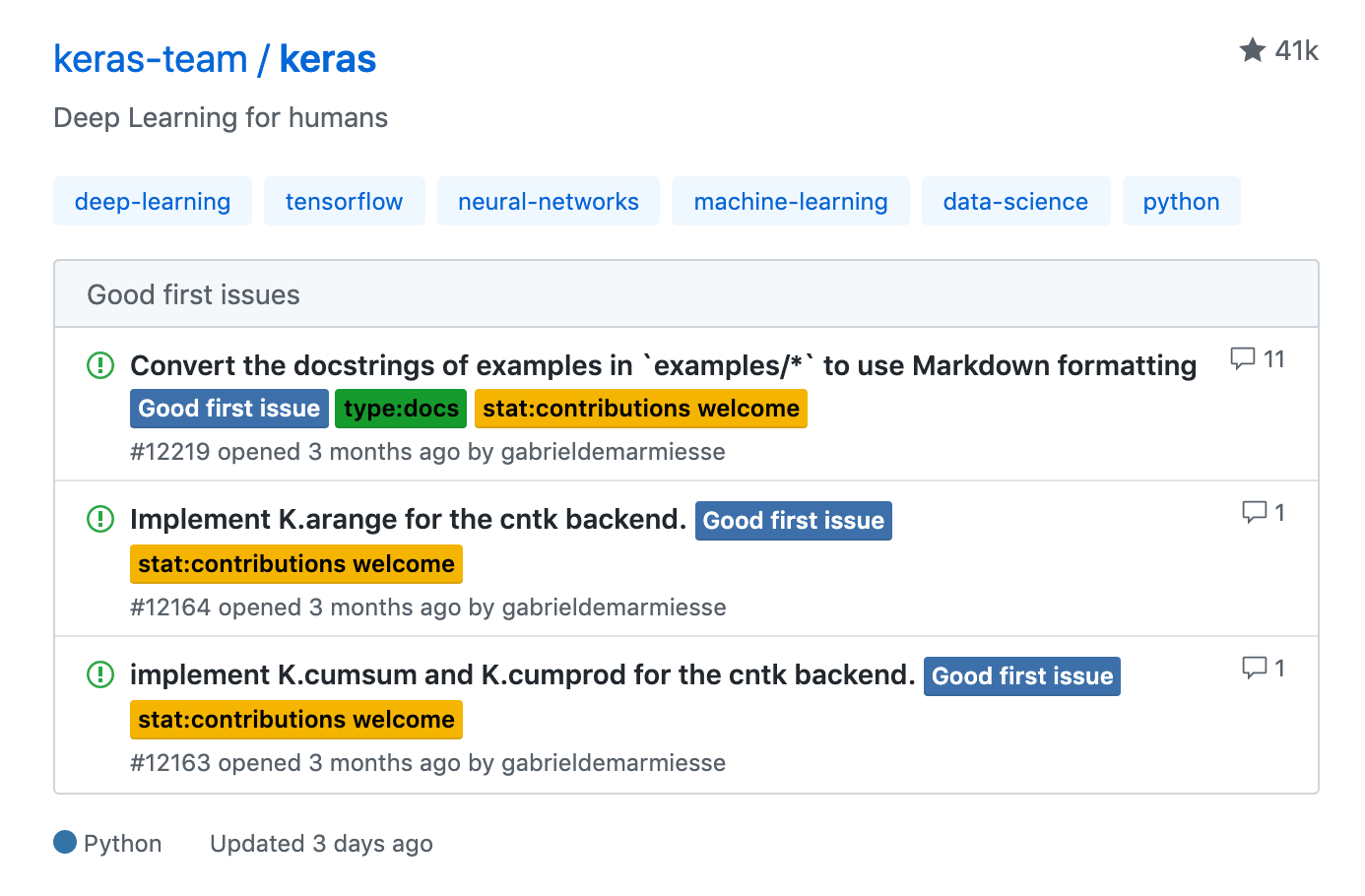Click the 'Updated 3 days ago' text
This screenshot has width=1365, height=896.
point(321,844)
